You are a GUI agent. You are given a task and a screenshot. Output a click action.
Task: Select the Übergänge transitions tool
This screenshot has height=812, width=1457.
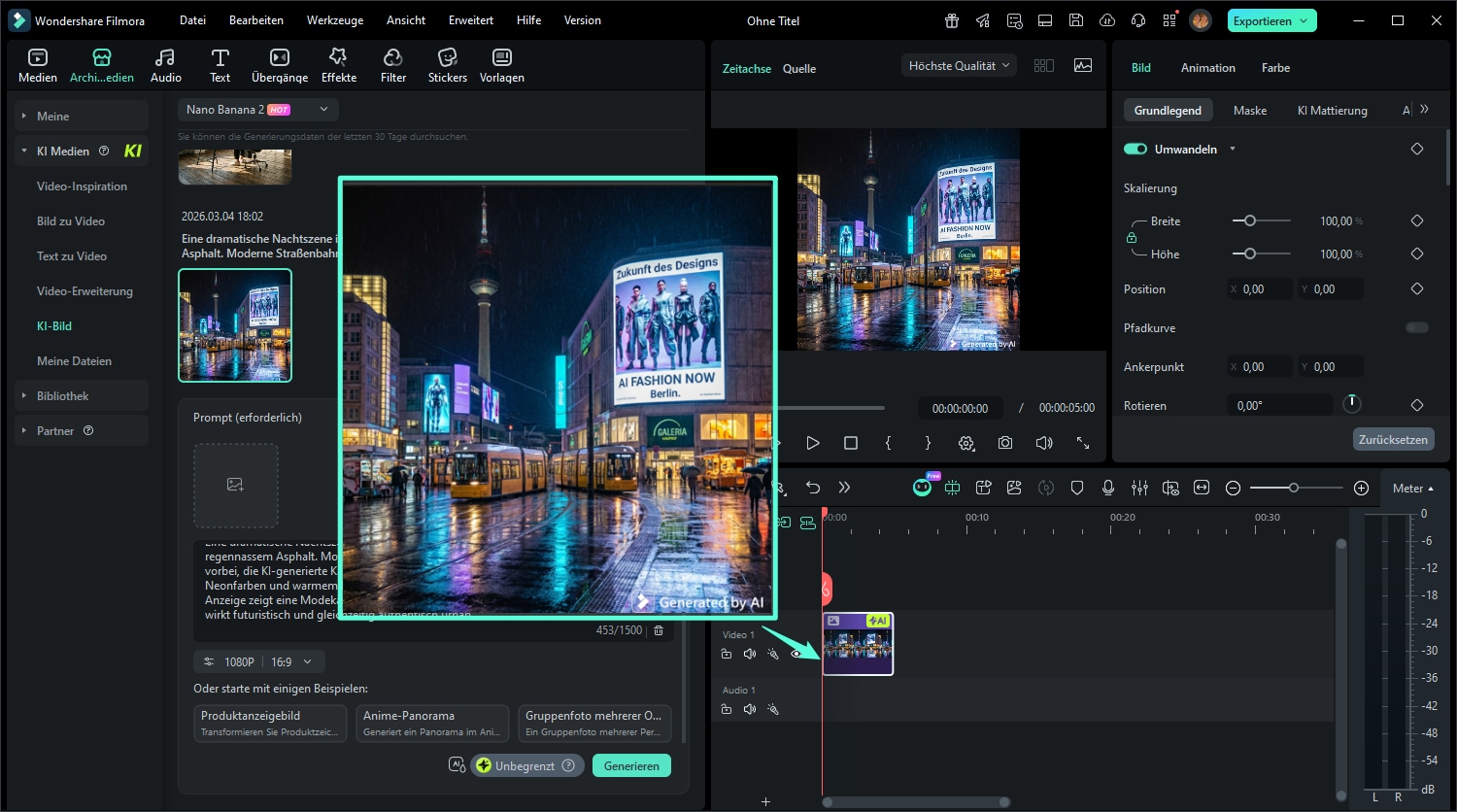(x=279, y=65)
